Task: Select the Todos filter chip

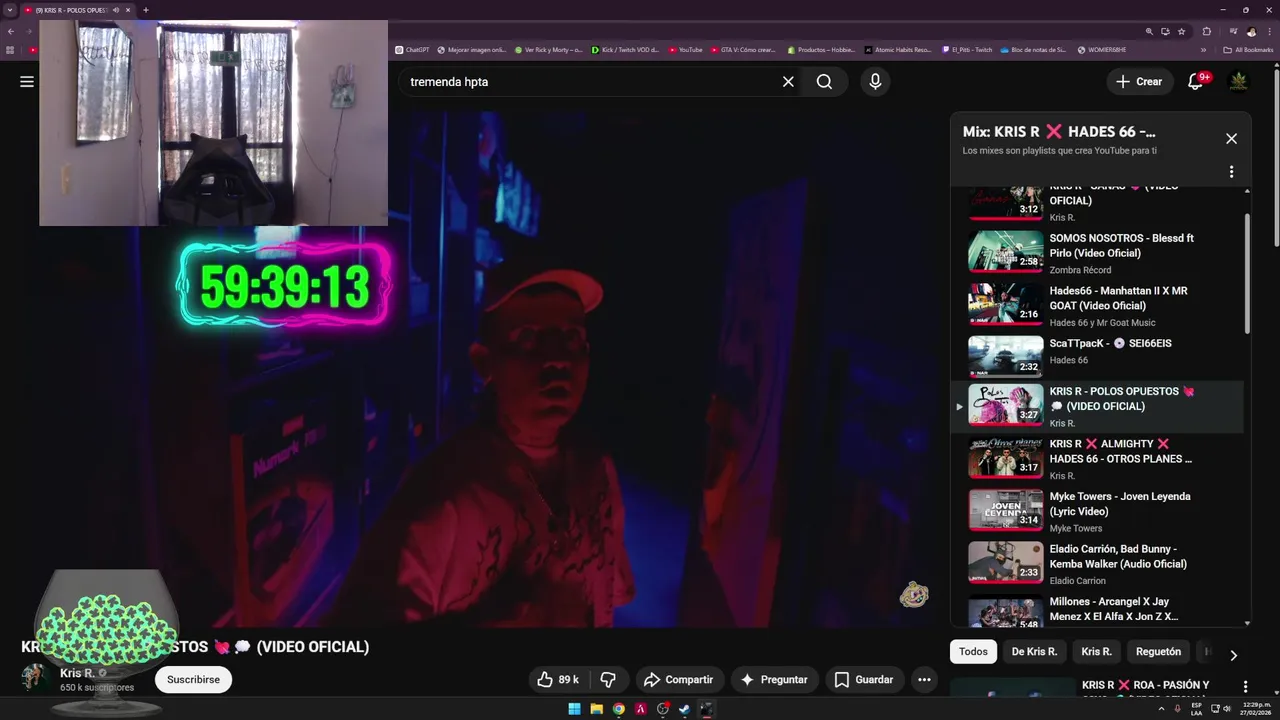Action: pyautogui.click(x=973, y=652)
